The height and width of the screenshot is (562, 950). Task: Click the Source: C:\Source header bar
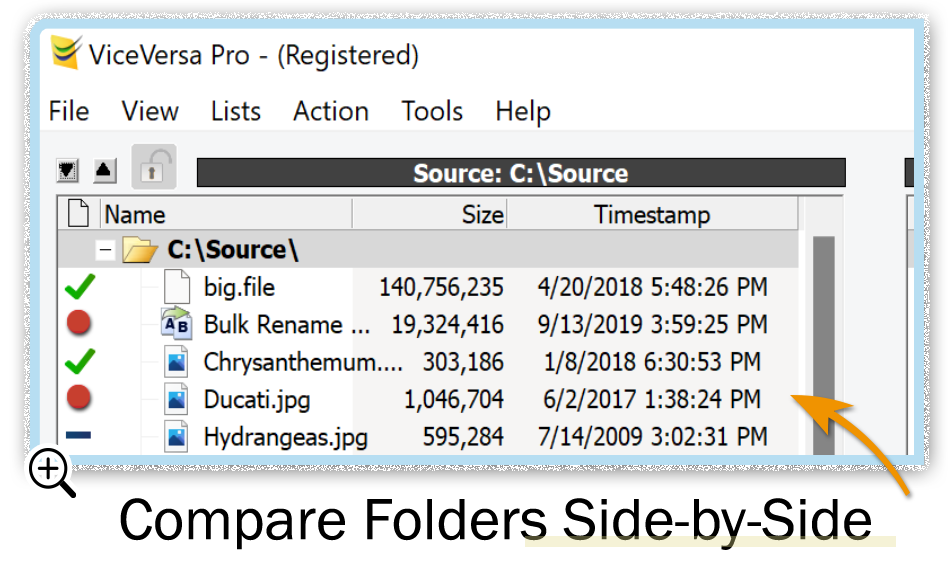pyautogui.click(x=521, y=173)
